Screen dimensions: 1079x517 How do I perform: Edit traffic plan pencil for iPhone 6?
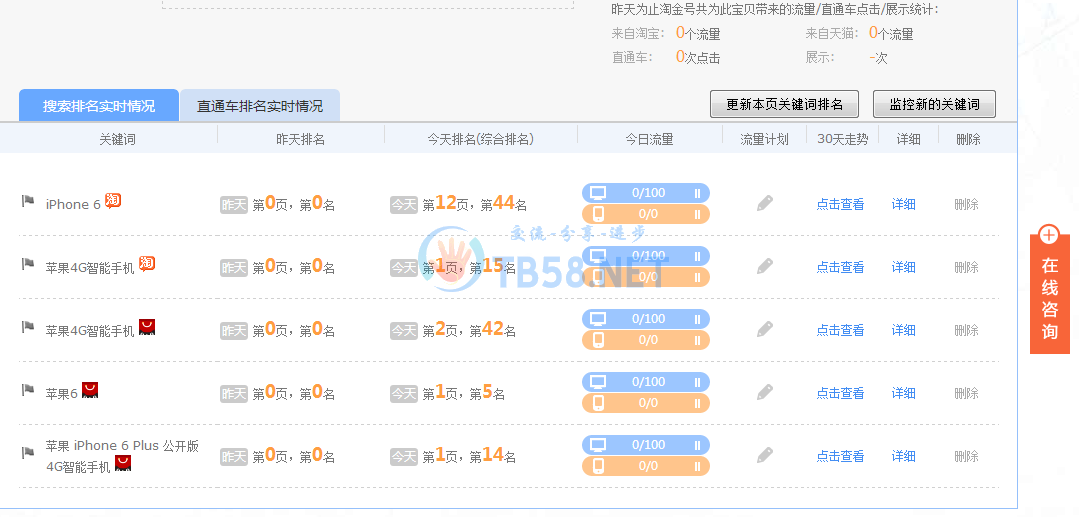(765, 203)
